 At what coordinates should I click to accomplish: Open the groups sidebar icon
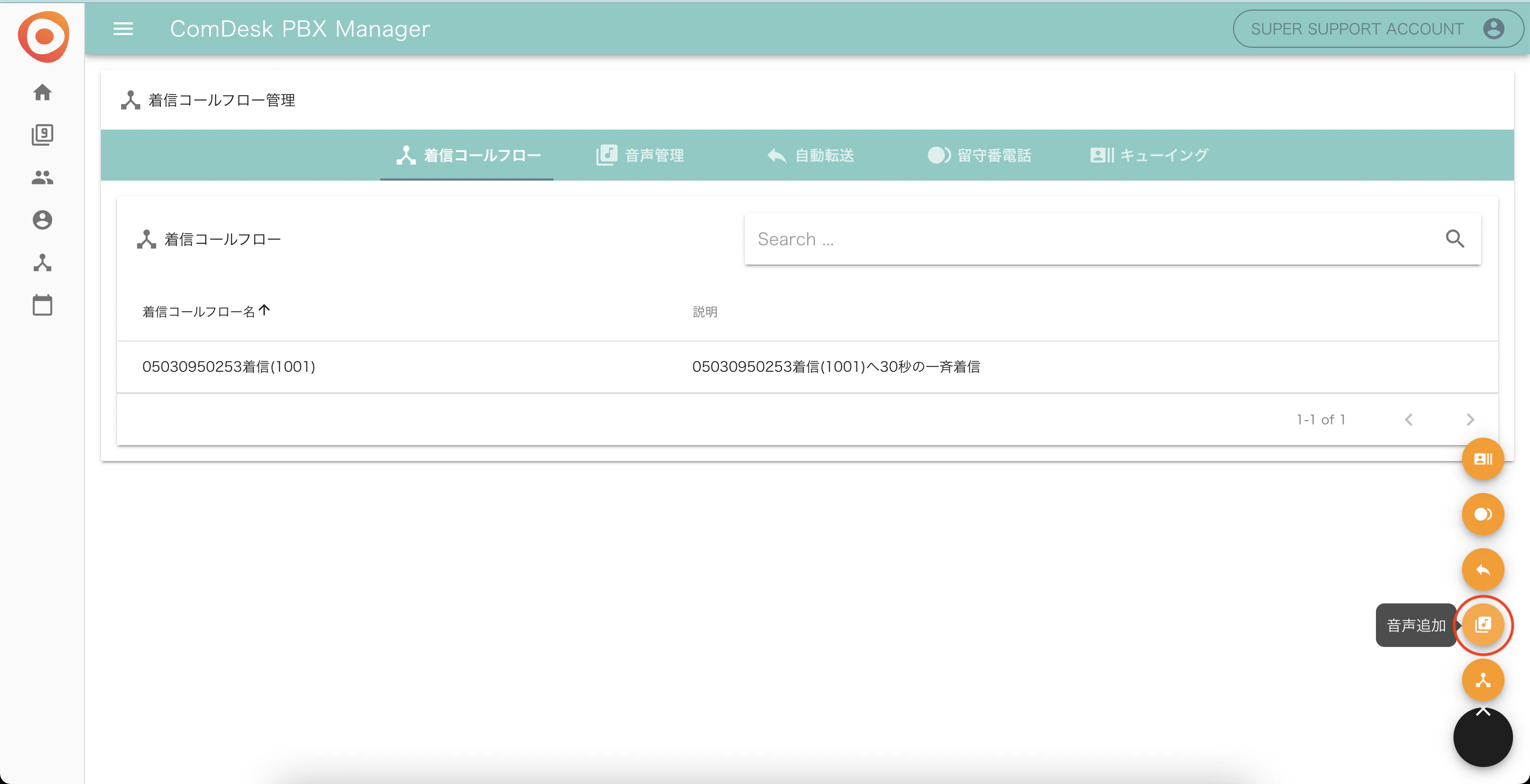42,177
